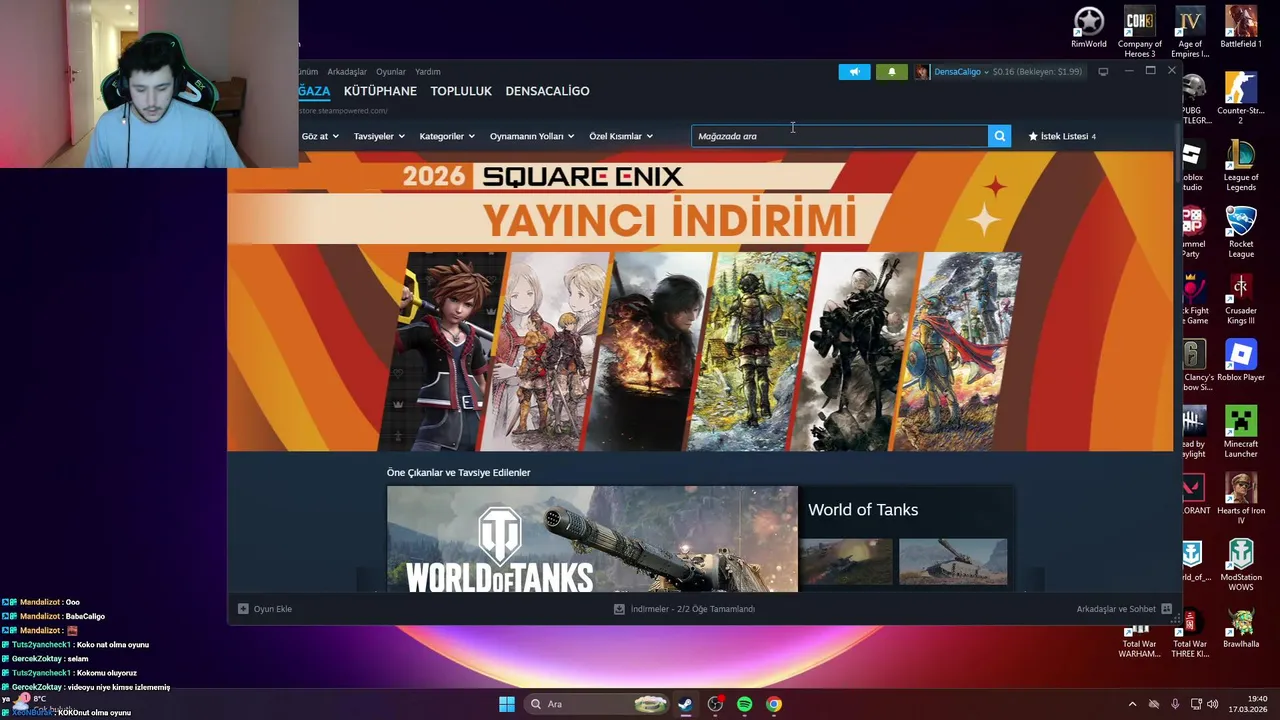Click the microphone icon in system tray

1175,704
